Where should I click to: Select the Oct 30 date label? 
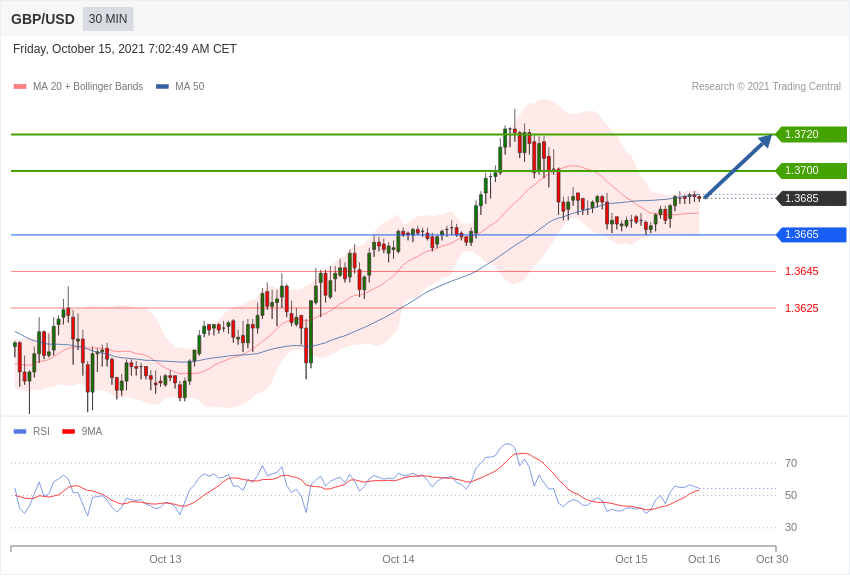(x=772, y=559)
